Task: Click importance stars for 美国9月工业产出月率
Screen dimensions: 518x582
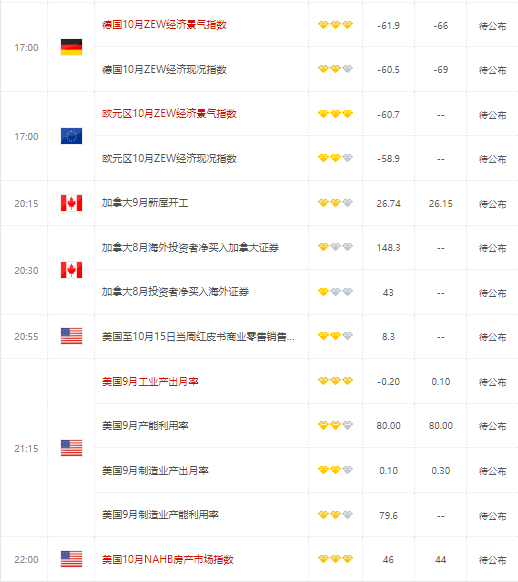Action: [335, 381]
